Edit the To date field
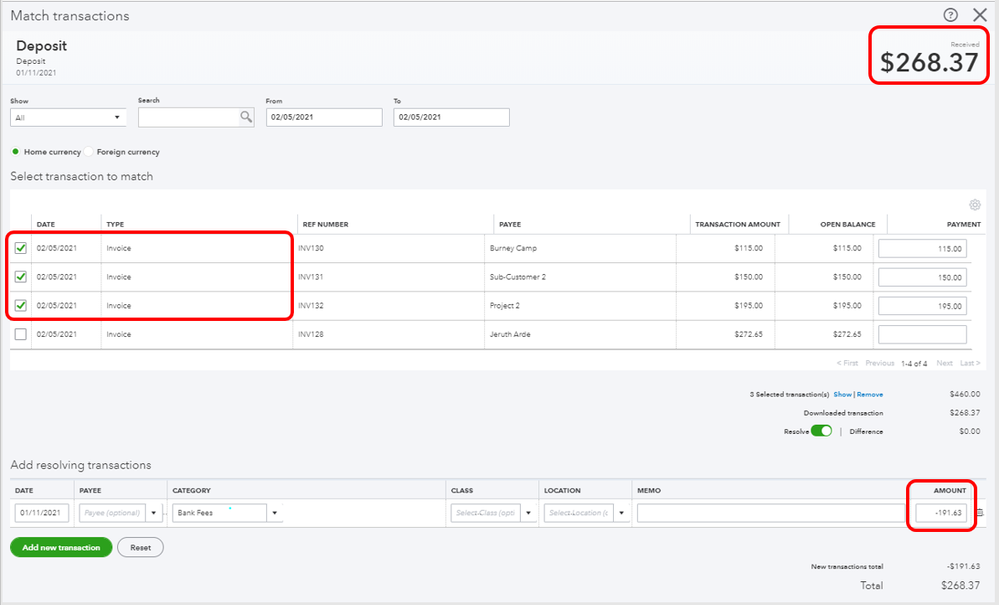 (451, 117)
